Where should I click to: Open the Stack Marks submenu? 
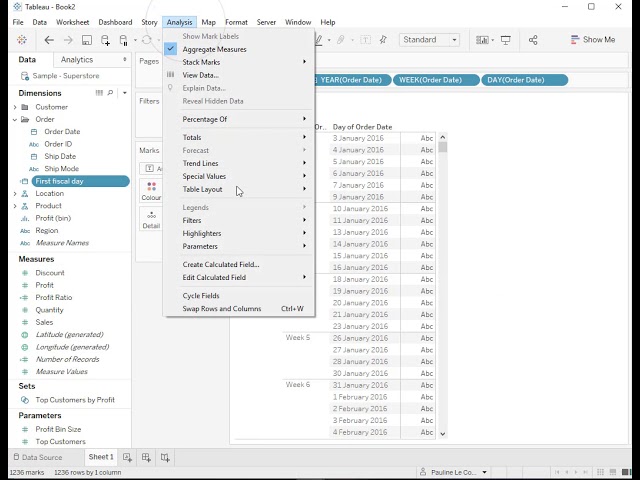pos(239,62)
